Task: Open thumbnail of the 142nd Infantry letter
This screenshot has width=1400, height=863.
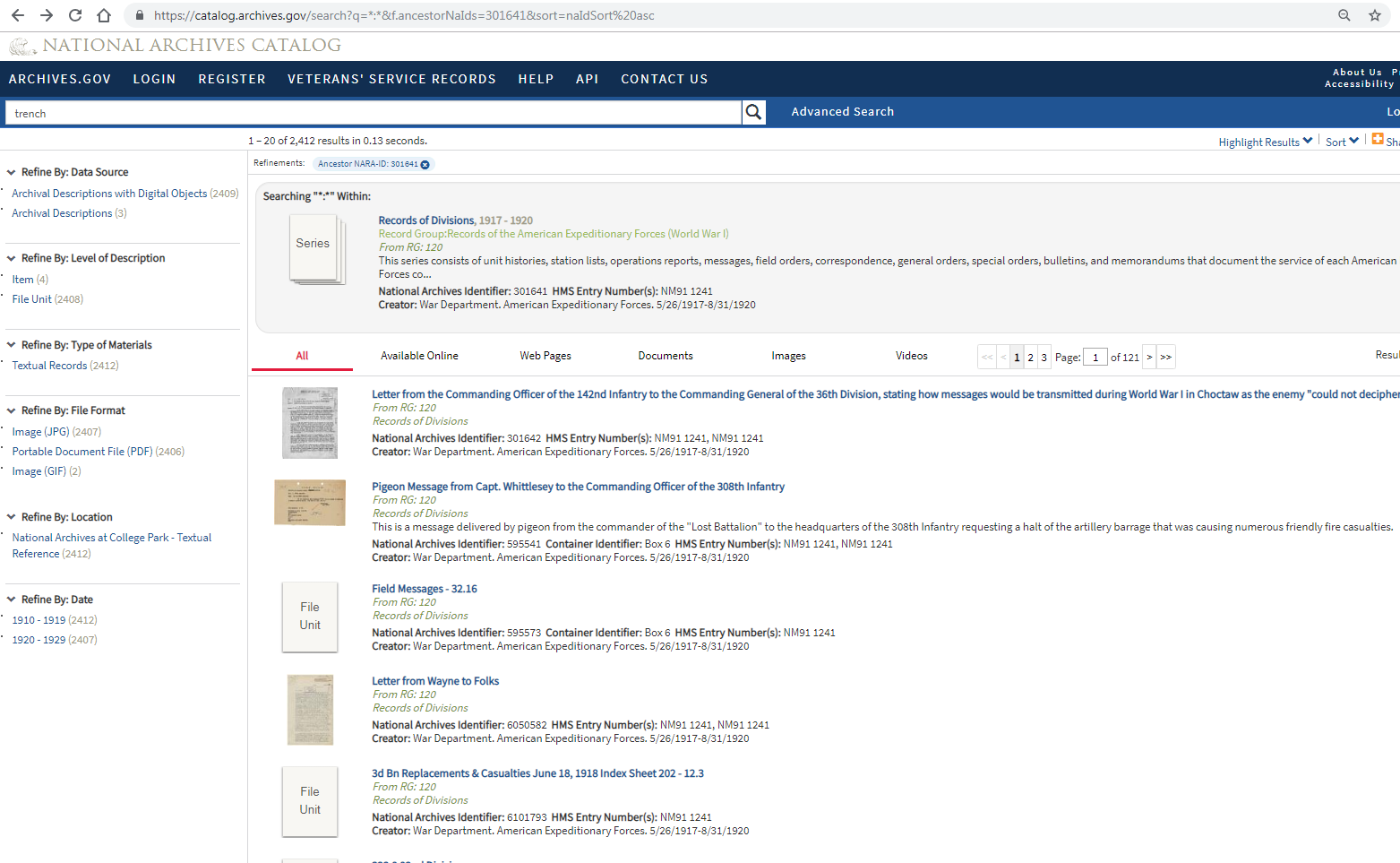Action: [310, 423]
